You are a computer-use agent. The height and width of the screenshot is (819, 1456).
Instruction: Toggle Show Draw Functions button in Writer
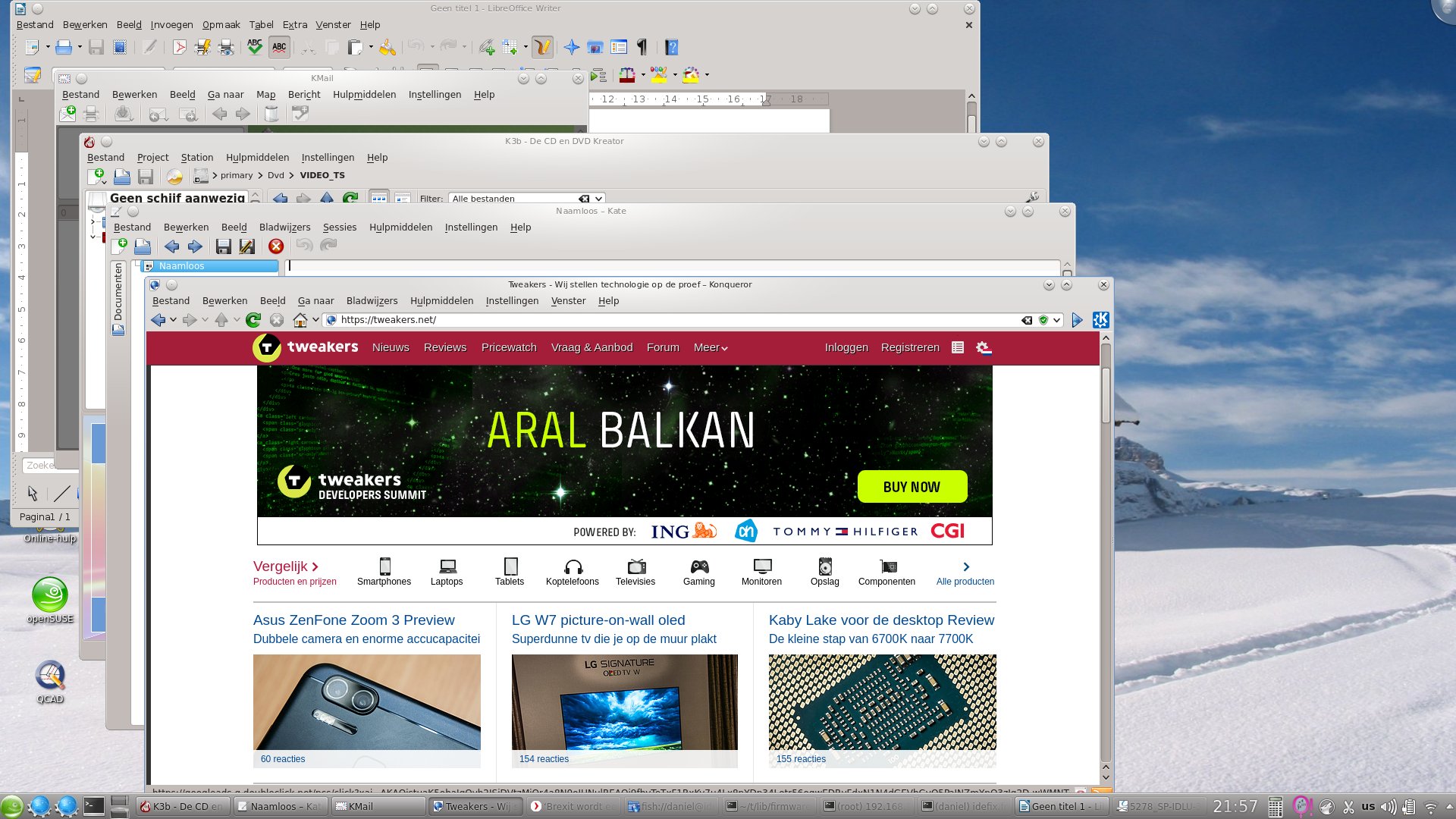(x=542, y=47)
